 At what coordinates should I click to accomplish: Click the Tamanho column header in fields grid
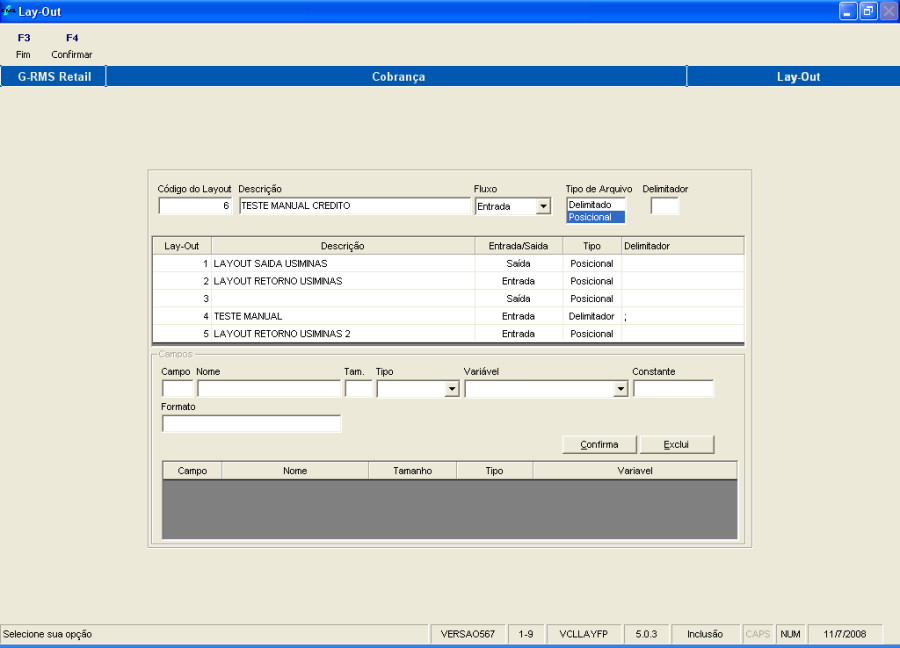[x=412, y=470]
